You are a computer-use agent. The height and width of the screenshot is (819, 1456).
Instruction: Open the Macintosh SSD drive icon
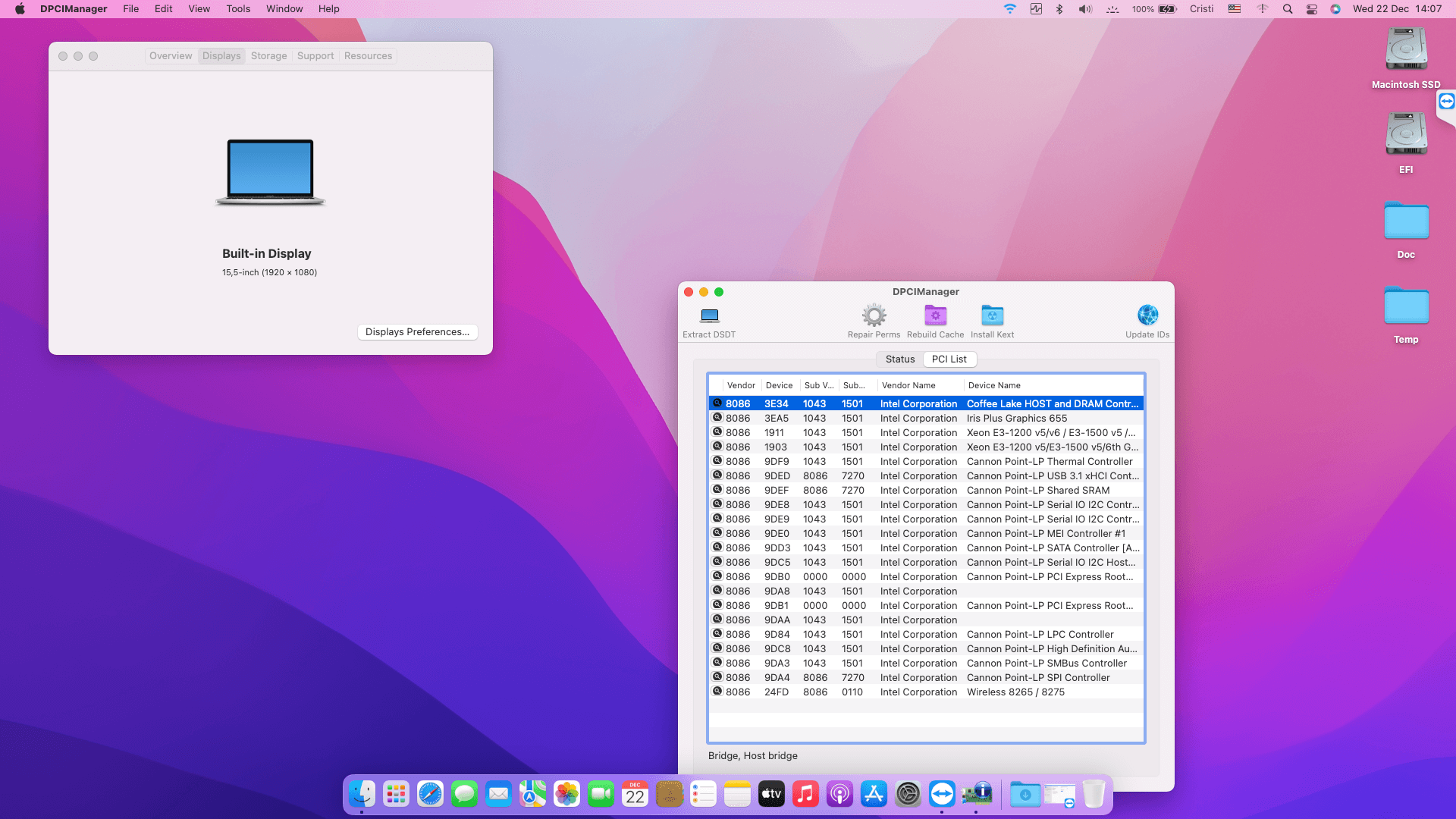(x=1406, y=50)
